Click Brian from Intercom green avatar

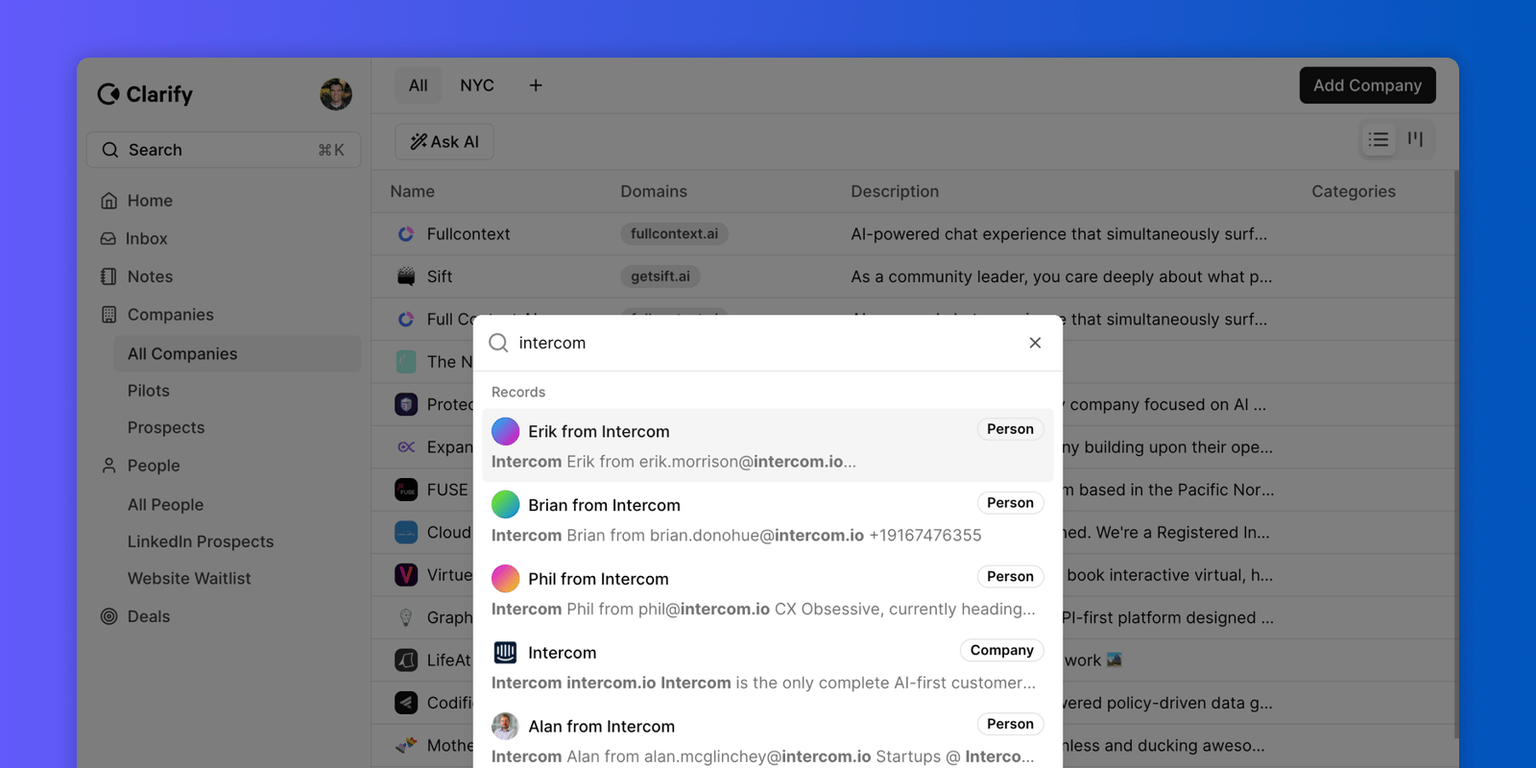click(506, 505)
